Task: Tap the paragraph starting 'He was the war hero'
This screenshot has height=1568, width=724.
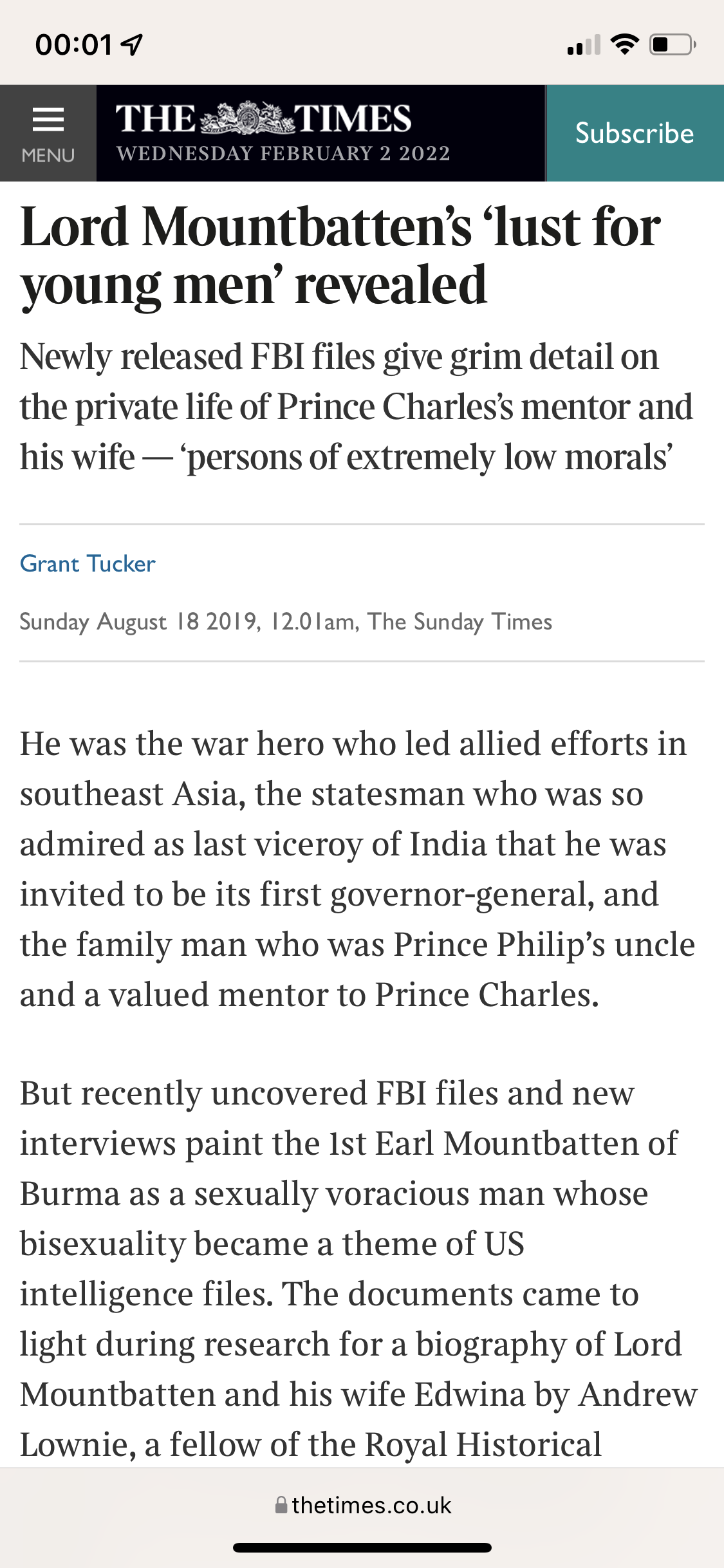Action: [x=357, y=868]
